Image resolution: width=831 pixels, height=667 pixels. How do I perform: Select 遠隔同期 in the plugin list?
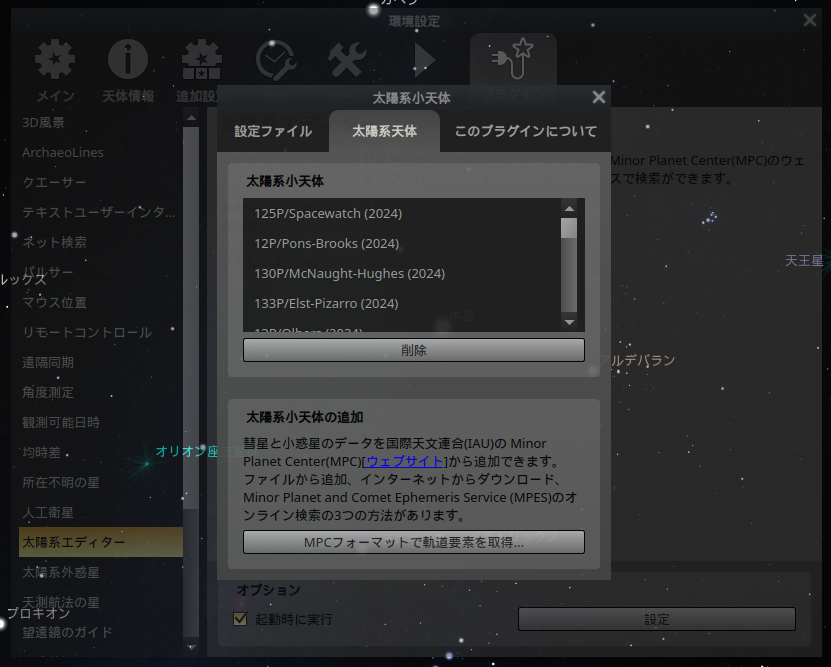pos(101,362)
